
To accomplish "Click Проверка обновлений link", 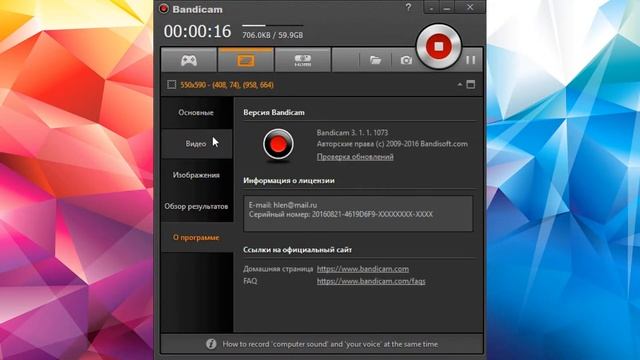I will (x=355, y=157).
